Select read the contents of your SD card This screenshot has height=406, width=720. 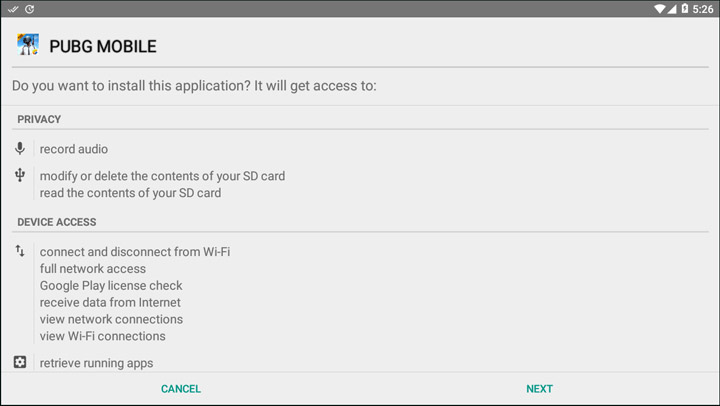tap(130, 193)
